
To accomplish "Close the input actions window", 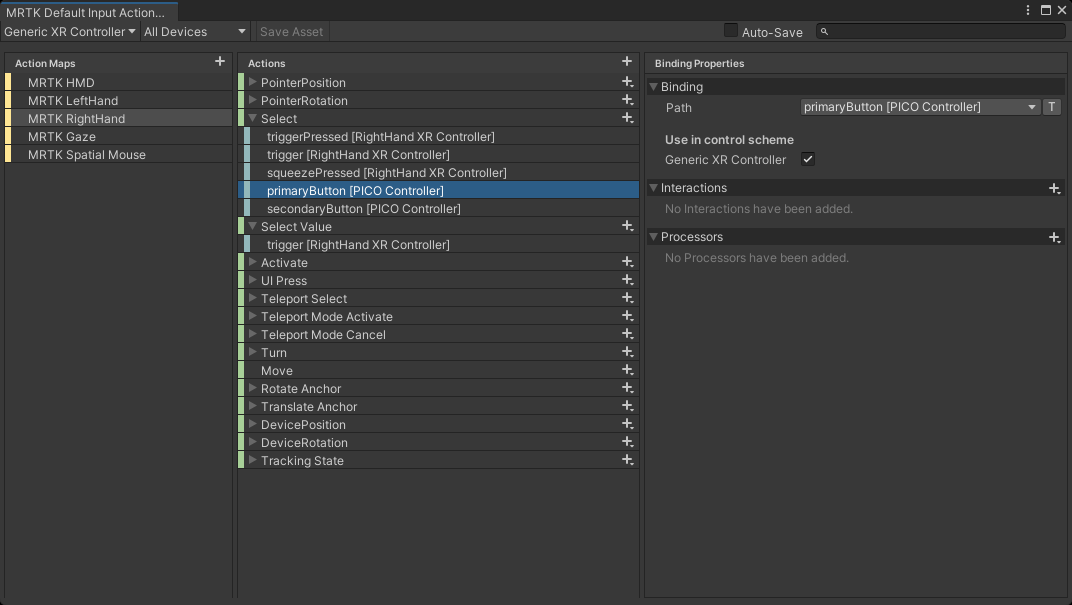I will (x=1062, y=10).
